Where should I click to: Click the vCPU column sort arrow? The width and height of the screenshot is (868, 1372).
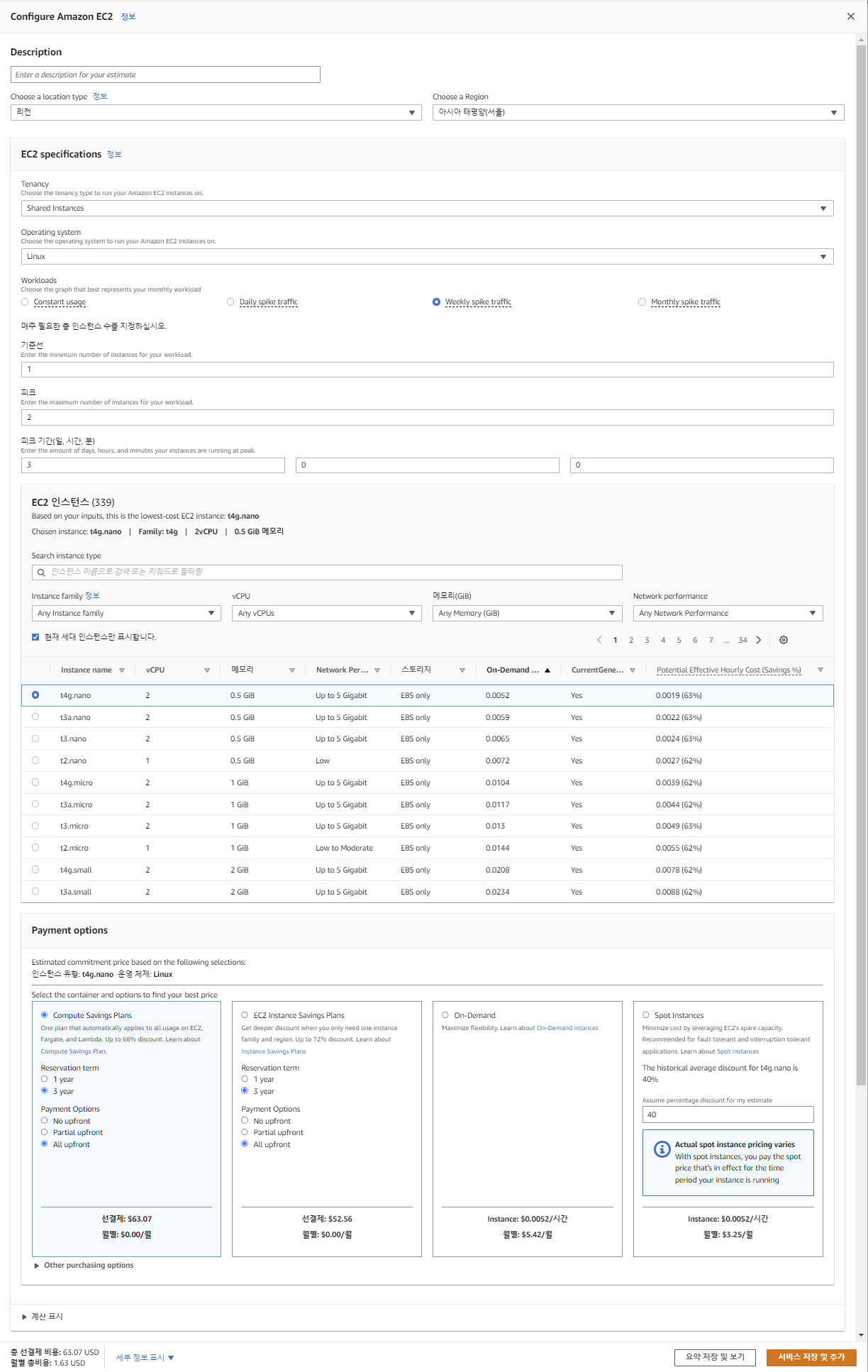coord(207,670)
